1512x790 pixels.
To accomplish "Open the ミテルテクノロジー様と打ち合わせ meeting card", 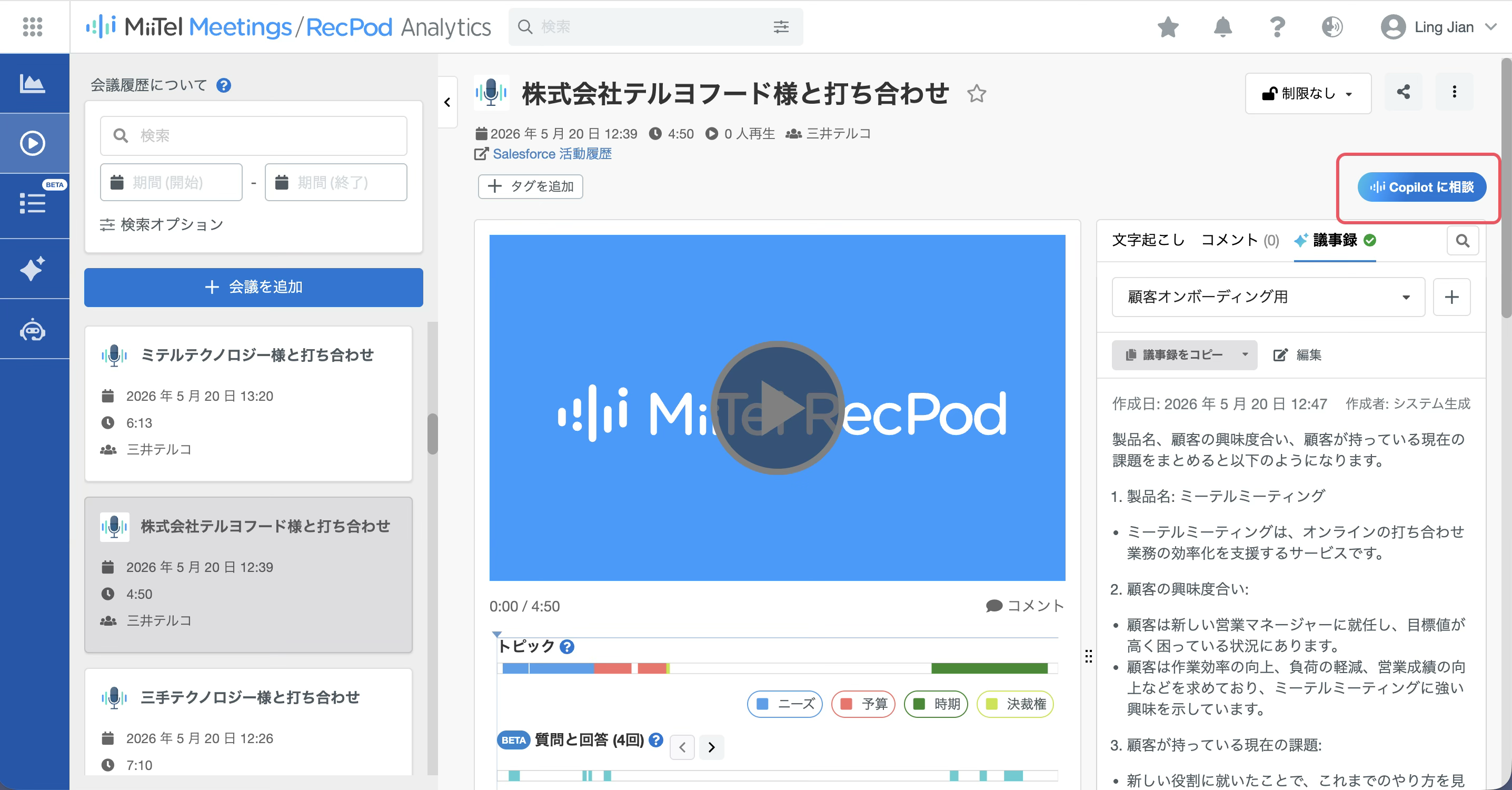I will tap(248, 404).
